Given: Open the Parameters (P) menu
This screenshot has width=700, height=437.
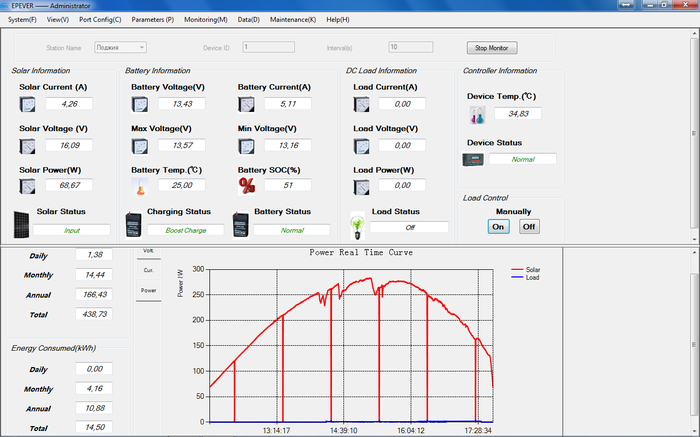Looking at the screenshot, I should coord(152,19).
